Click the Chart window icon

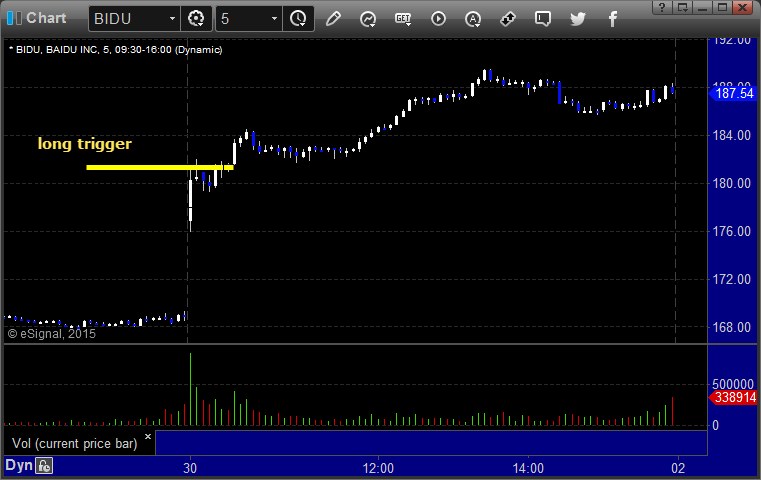[x=14, y=18]
